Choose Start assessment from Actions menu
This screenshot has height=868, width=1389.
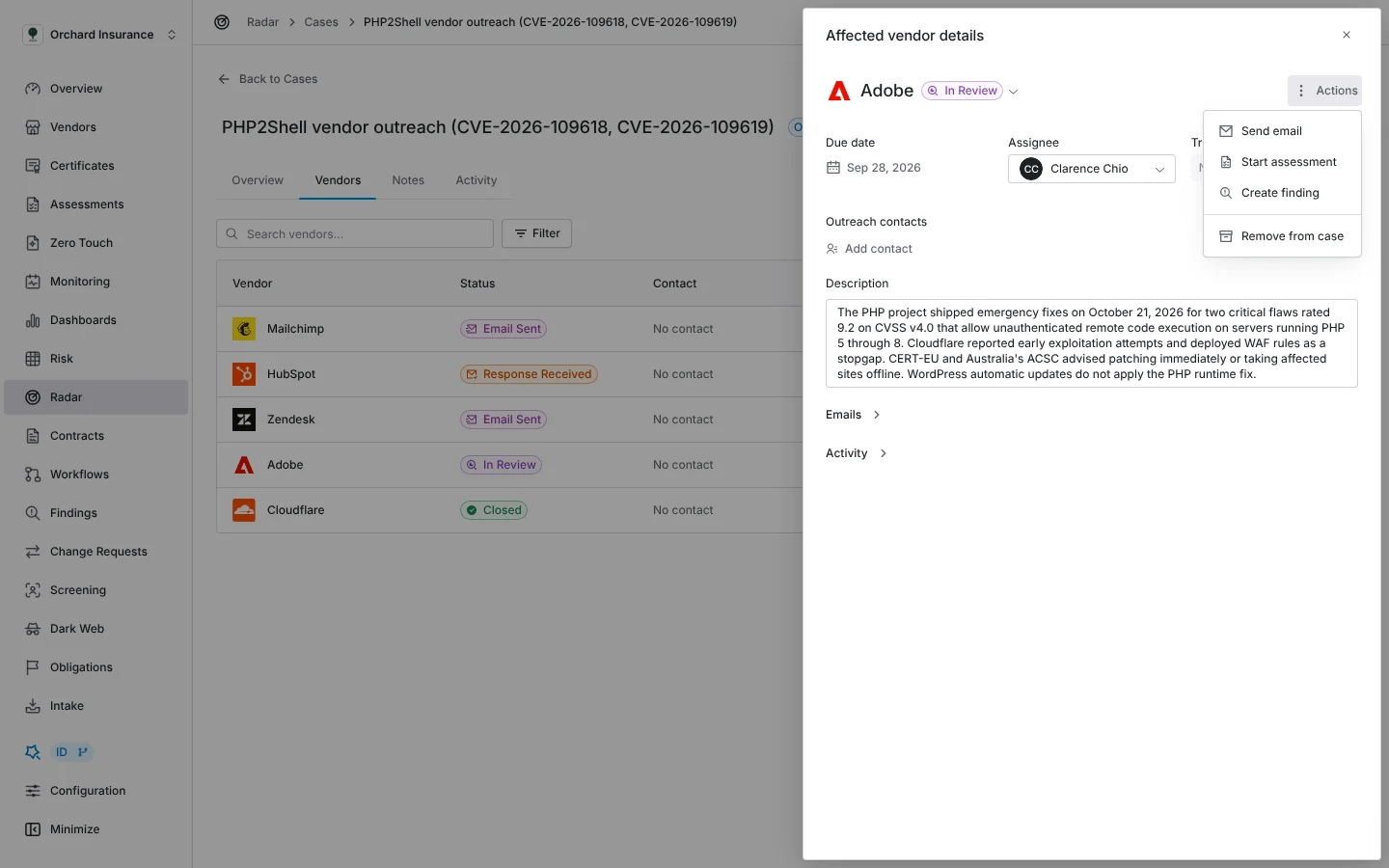[1282, 162]
